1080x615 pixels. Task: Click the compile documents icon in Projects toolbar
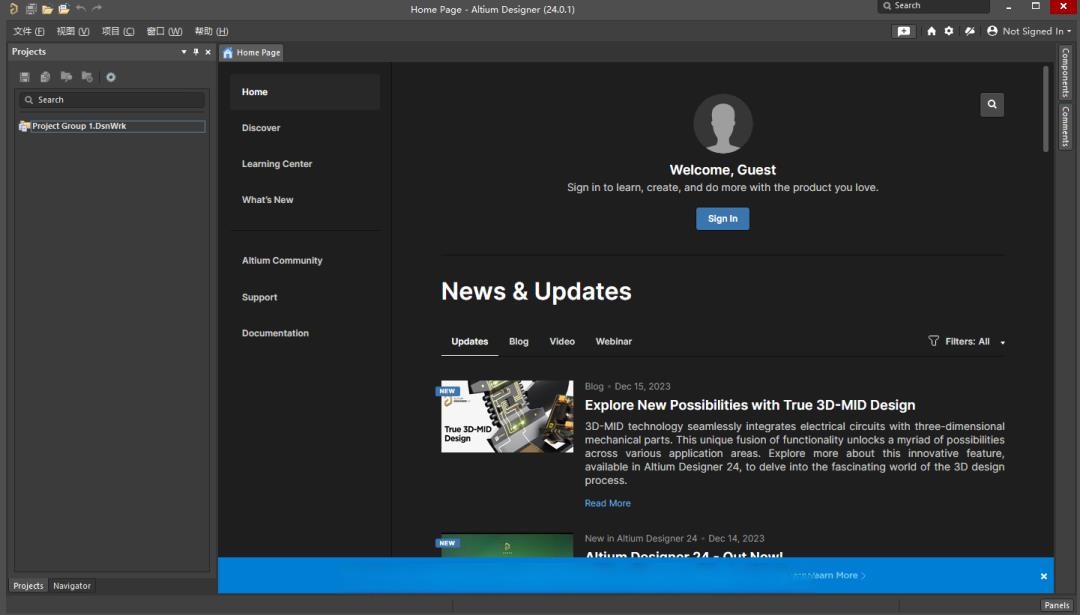pyautogui.click(x=45, y=77)
